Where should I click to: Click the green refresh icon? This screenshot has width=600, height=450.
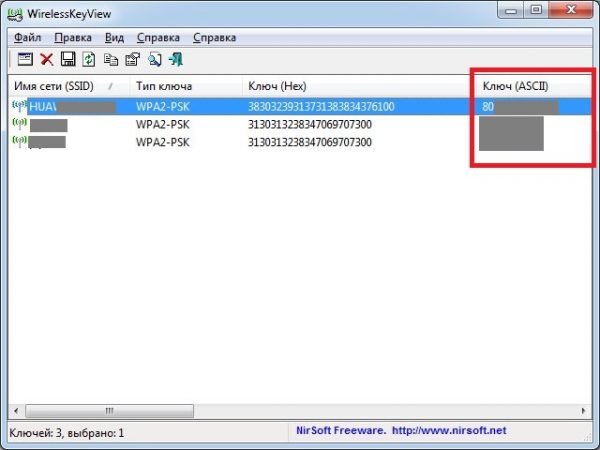89,59
